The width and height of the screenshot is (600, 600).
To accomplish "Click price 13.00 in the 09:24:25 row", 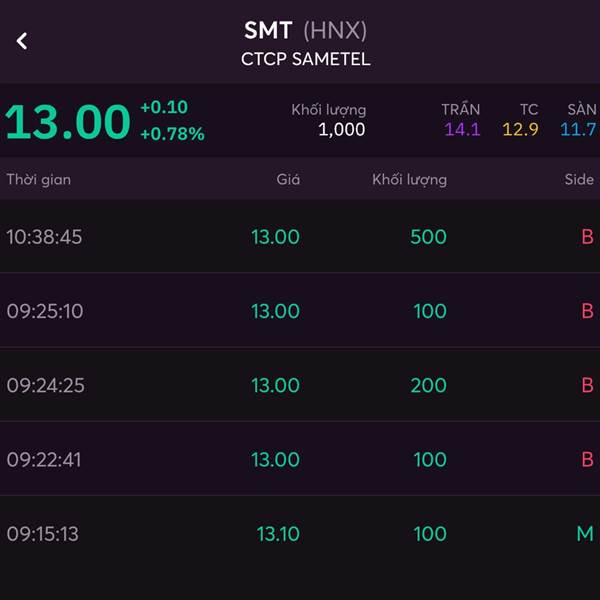I will tap(275, 385).
